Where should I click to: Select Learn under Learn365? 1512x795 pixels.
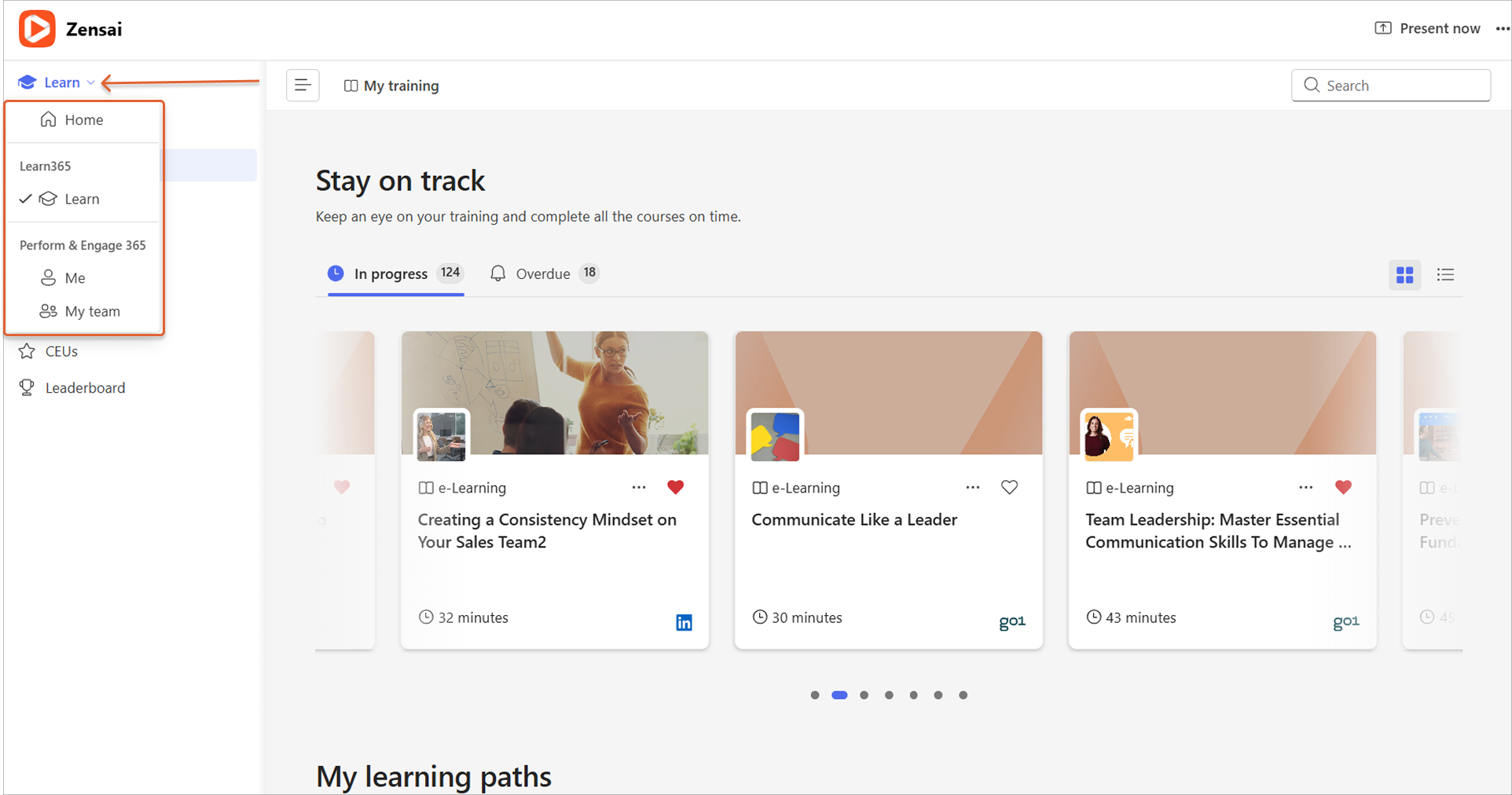[83, 199]
